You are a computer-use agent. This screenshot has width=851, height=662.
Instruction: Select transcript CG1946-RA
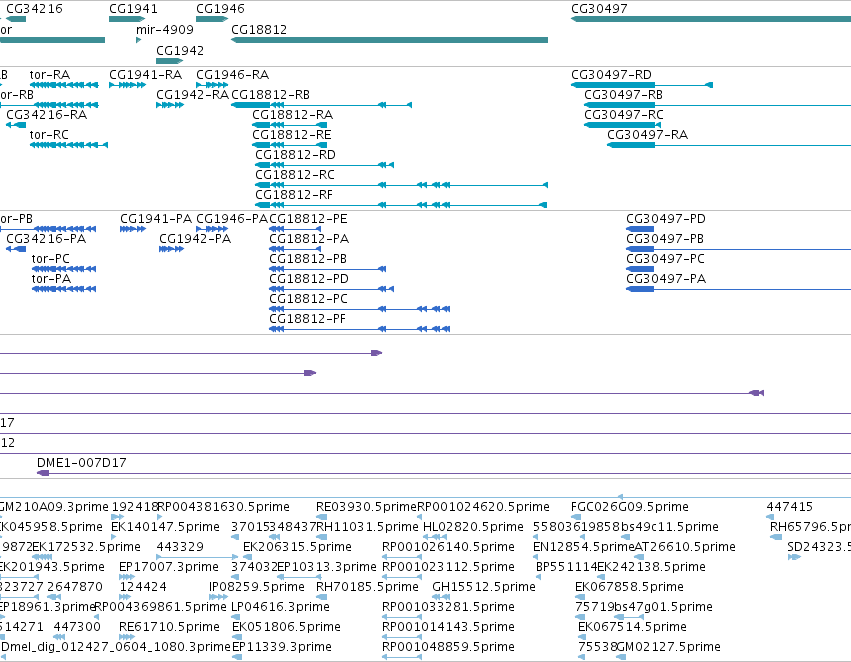(x=212, y=85)
